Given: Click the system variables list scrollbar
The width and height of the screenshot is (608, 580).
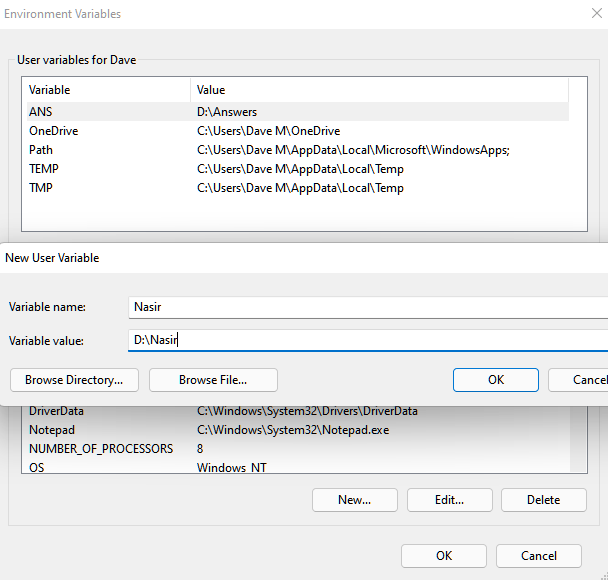Looking at the screenshot, I should [x=578, y=439].
